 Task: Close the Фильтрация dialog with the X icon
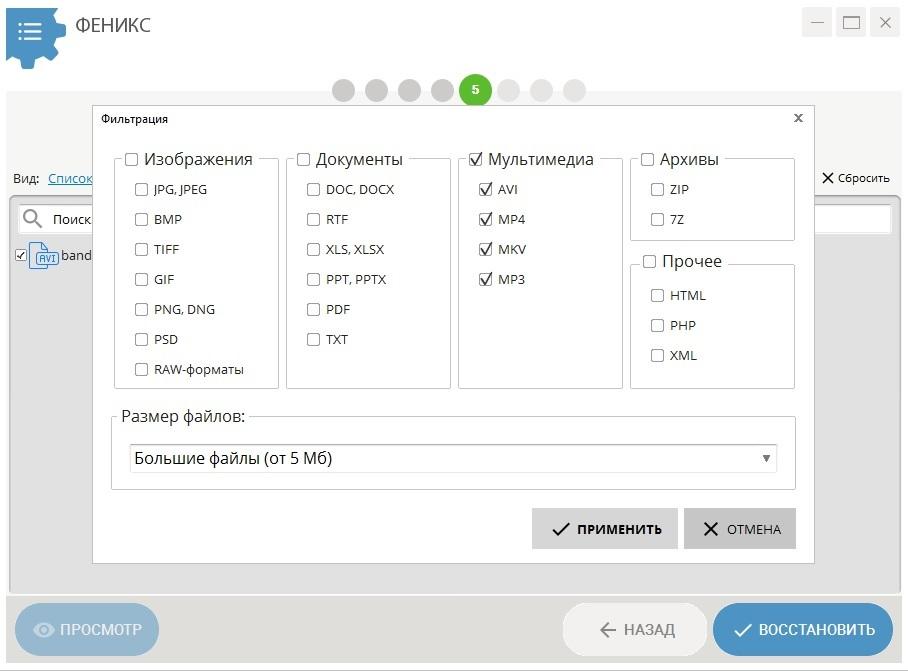[x=798, y=118]
